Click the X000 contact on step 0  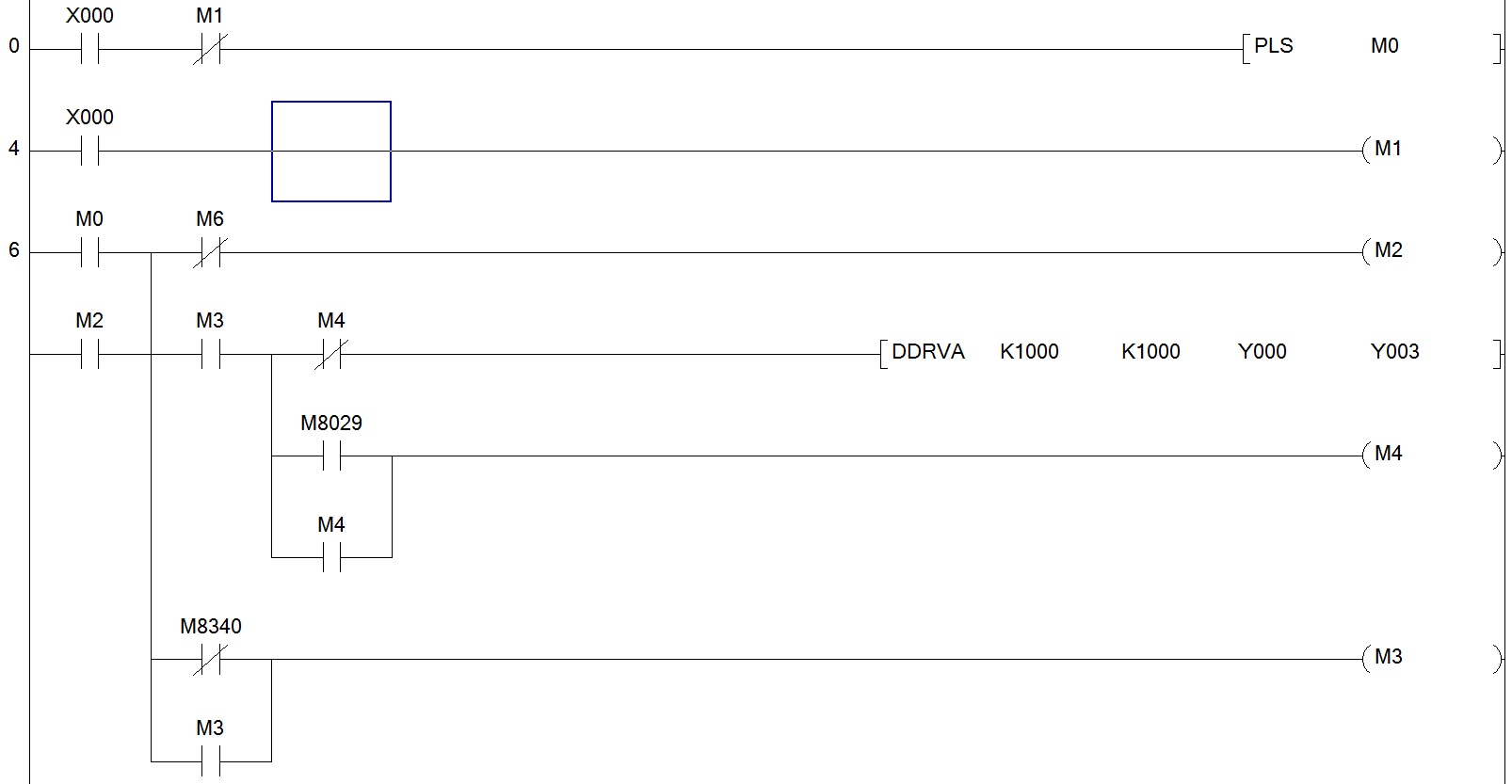pos(89,49)
